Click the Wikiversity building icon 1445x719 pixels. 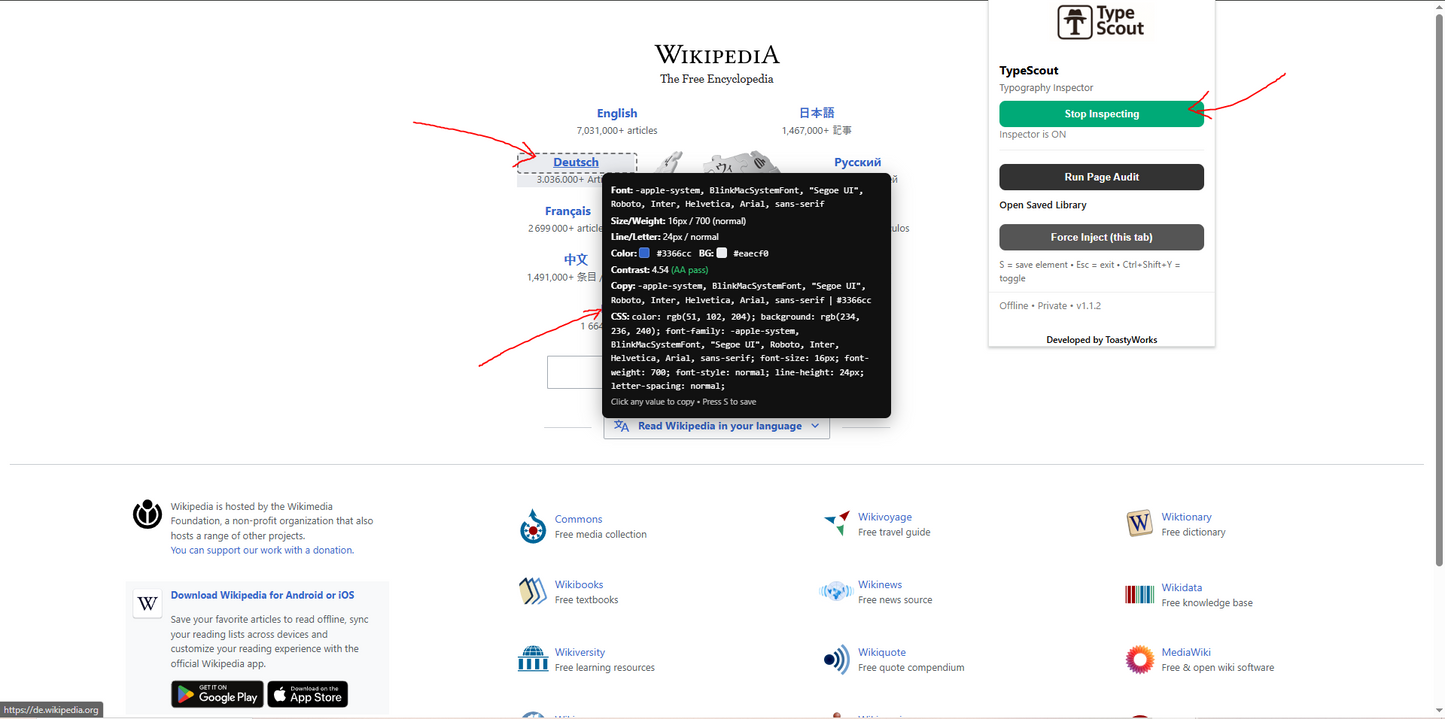pyautogui.click(x=533, y=659)
